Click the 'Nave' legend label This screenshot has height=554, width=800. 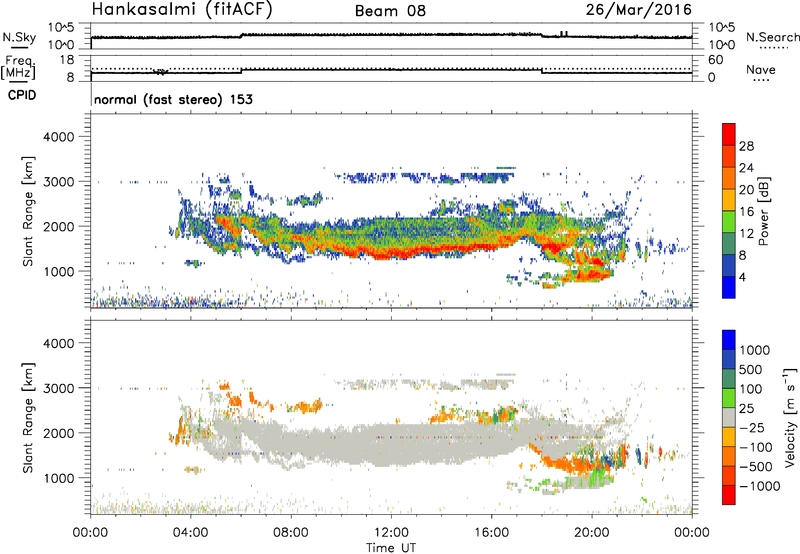[x=760, y=70]
